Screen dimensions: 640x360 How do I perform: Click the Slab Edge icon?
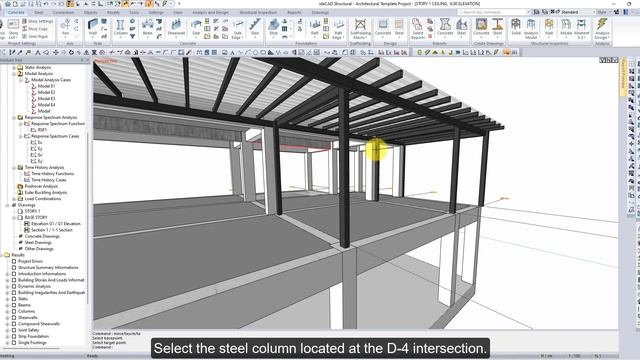click(238, 29)
